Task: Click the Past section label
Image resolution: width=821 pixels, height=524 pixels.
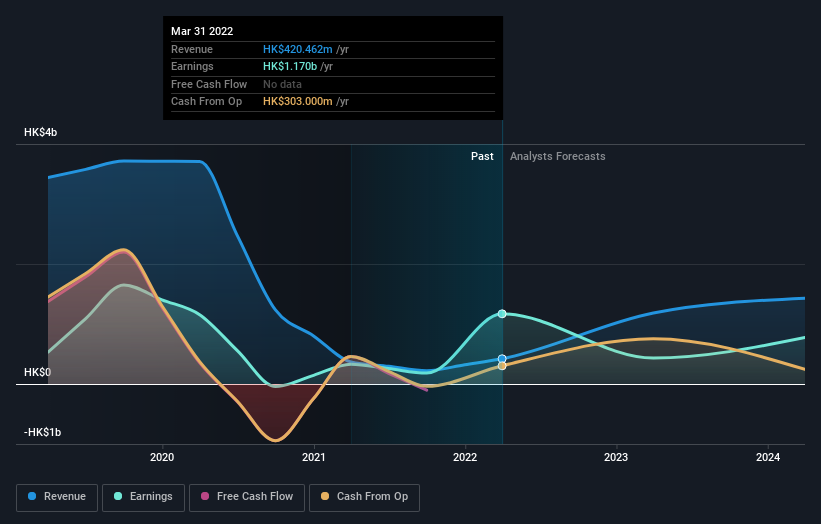Action: click(x=482, y=157)
